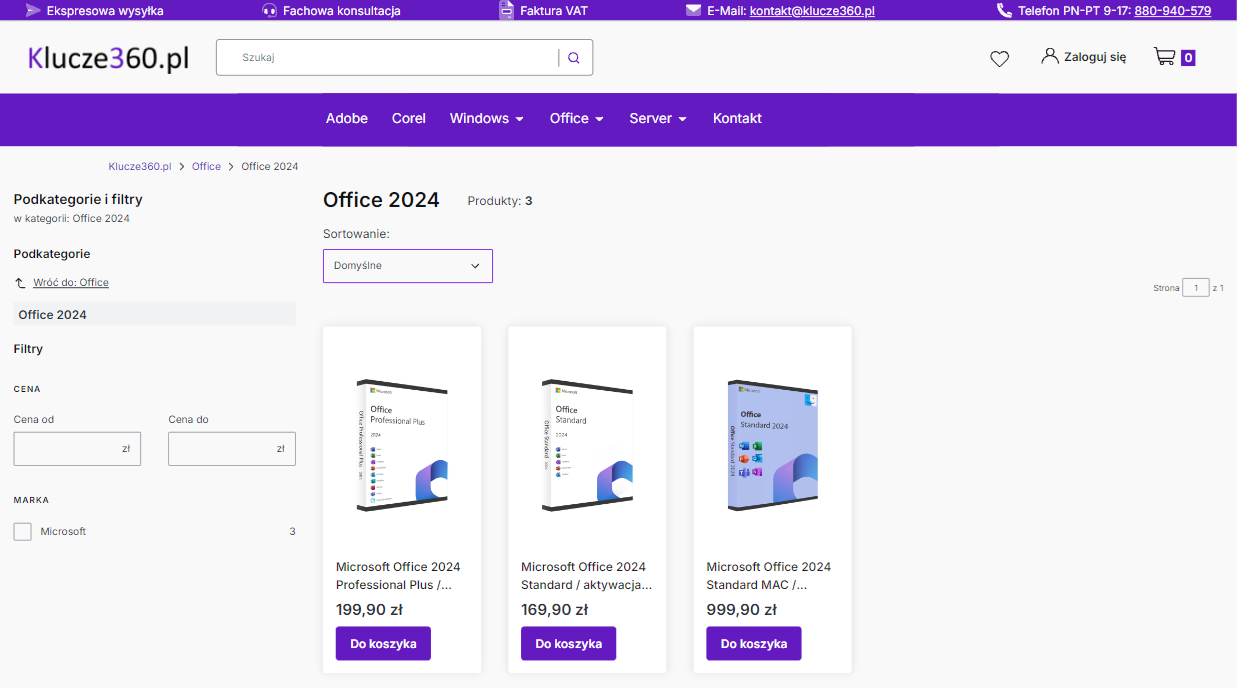The height and width of the screenshot is (688, 1237).
Task: Click the Zaloguj się link
Action: coord(1095,57)
